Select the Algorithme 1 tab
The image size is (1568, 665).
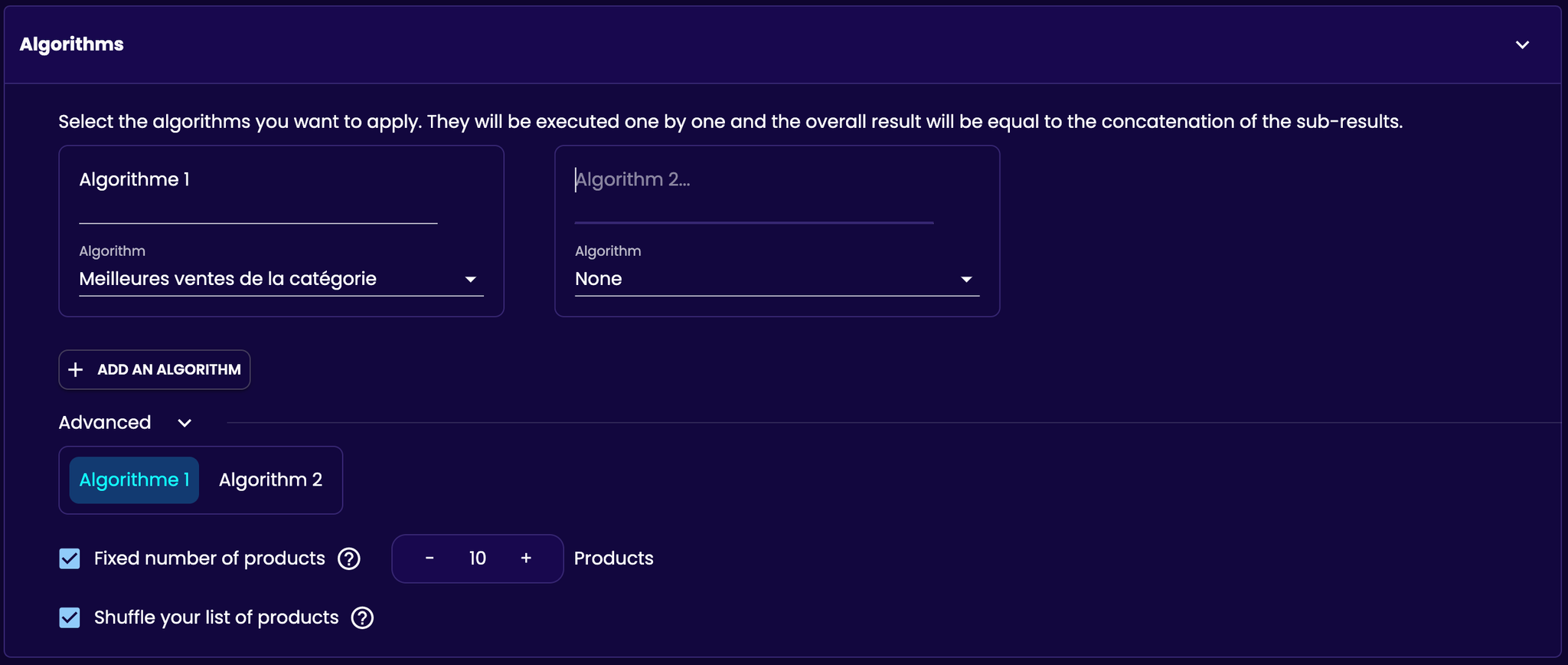point(134,480)
